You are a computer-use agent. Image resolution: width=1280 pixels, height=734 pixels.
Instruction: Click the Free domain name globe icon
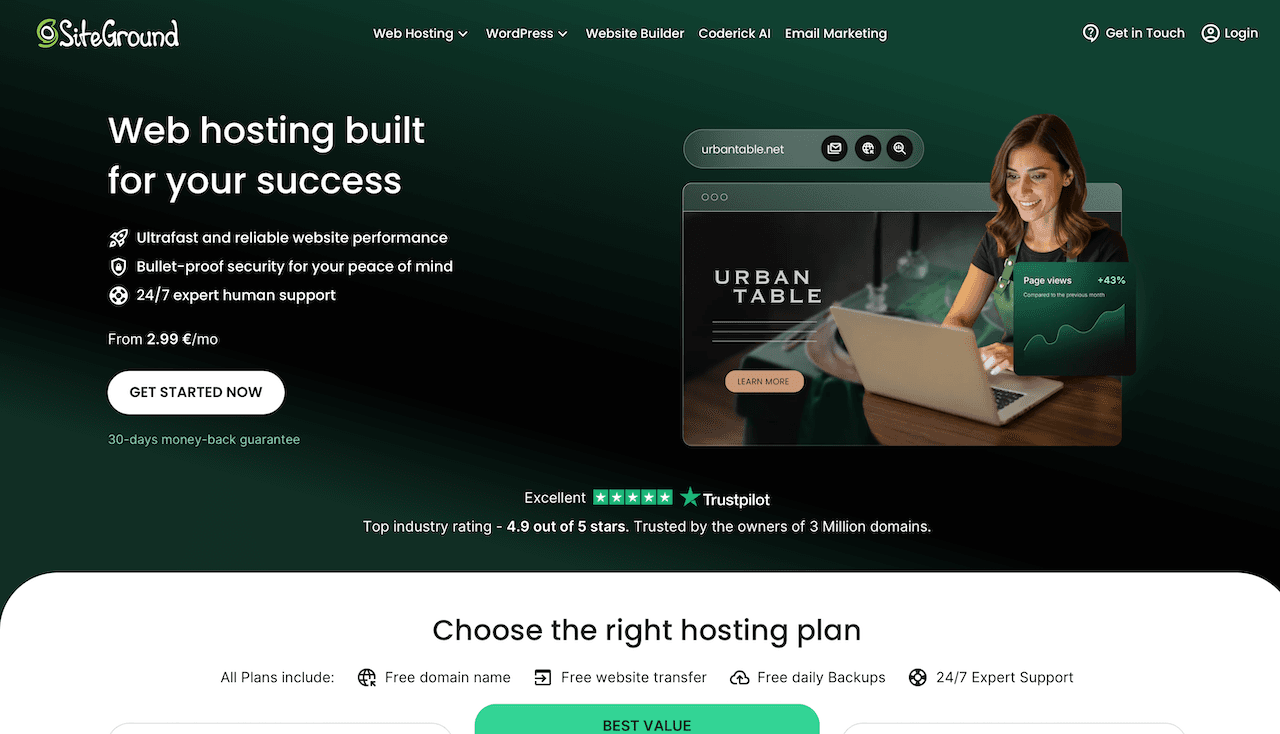coord(367,677)
